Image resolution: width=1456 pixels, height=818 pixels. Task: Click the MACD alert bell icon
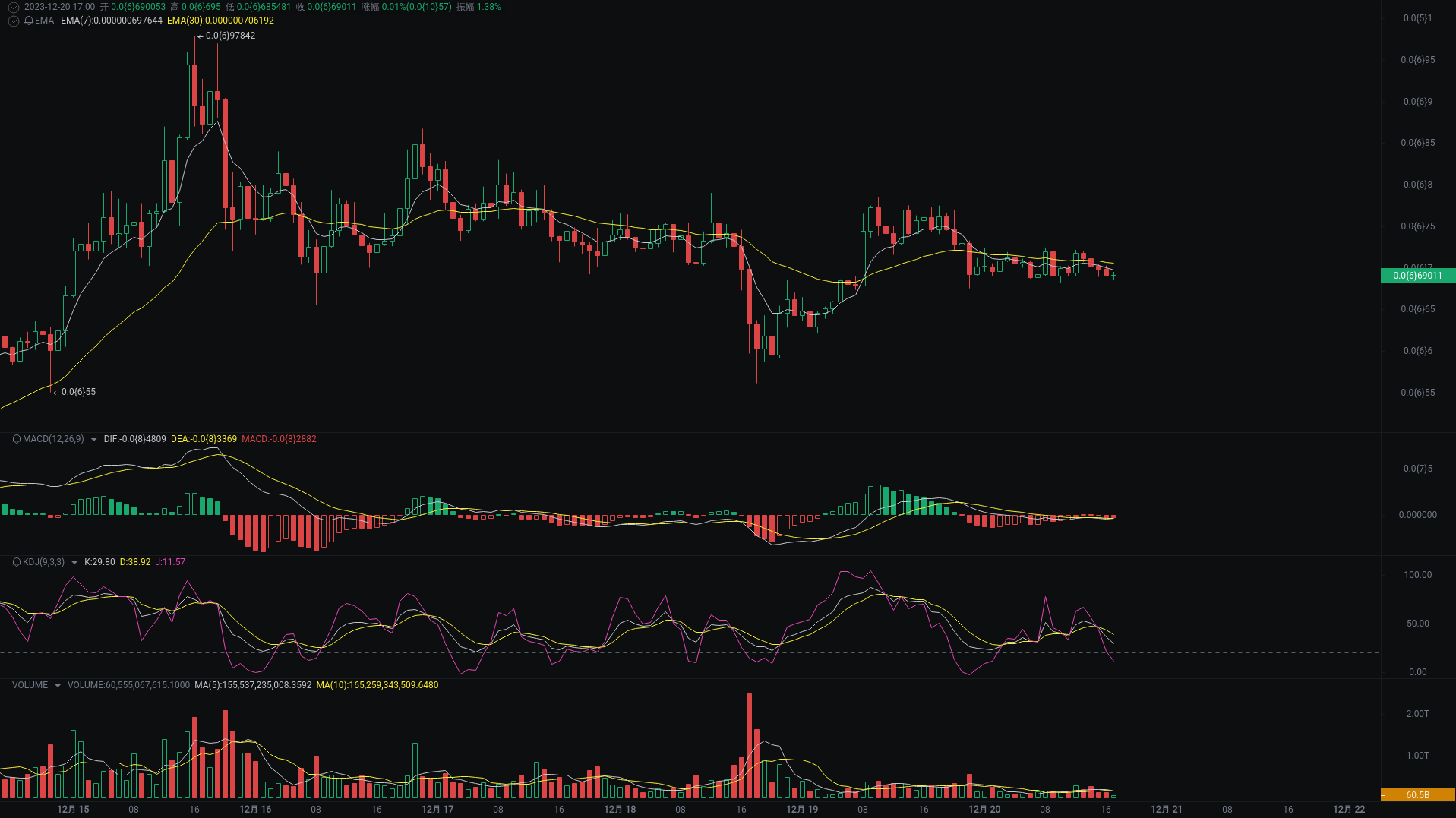click(x=17, y=439)
